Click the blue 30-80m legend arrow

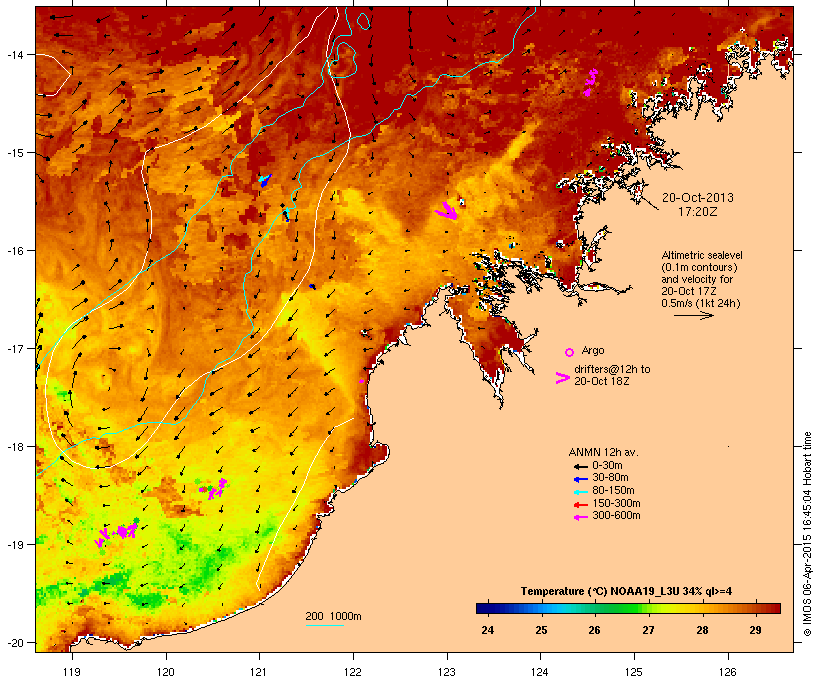tap(580, 479)
